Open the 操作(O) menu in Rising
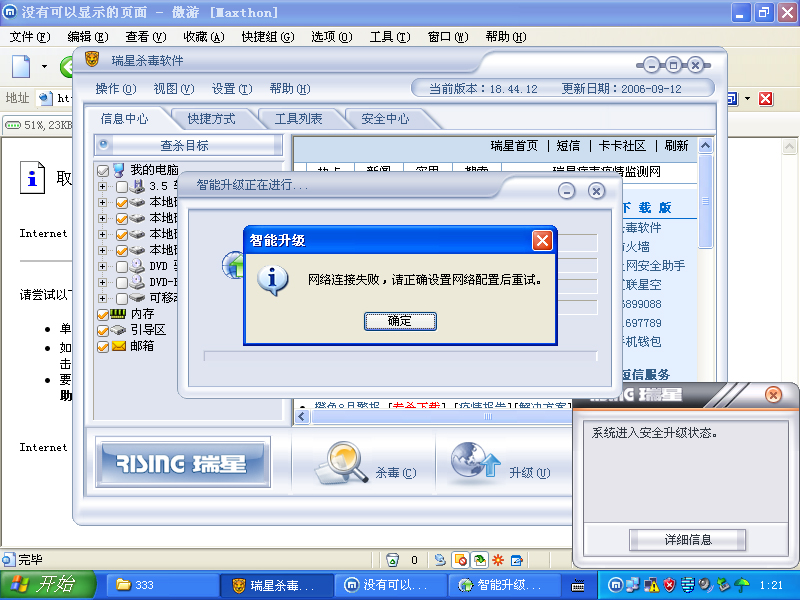Image resolution: width=800 pixels, height=600 pixels. pos(116,89)
